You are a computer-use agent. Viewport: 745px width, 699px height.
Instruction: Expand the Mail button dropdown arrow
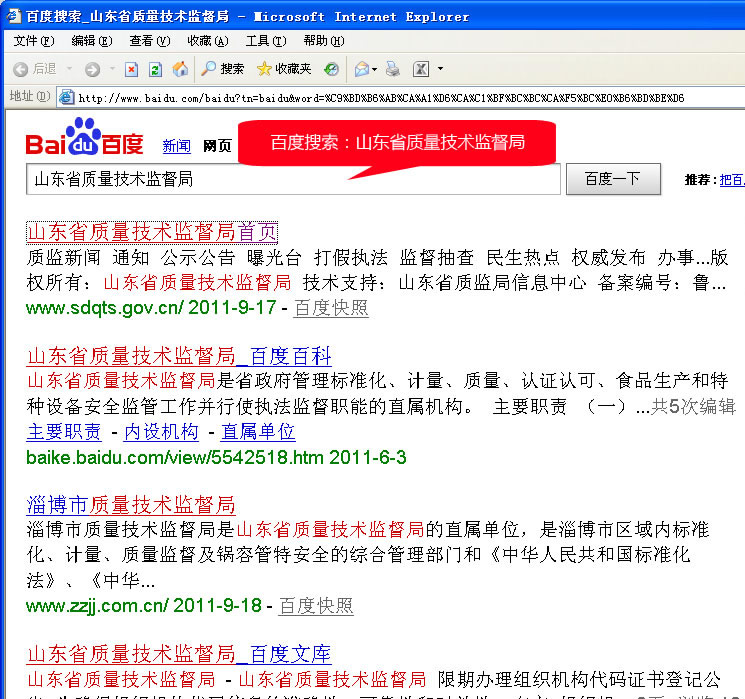[375, 69]
